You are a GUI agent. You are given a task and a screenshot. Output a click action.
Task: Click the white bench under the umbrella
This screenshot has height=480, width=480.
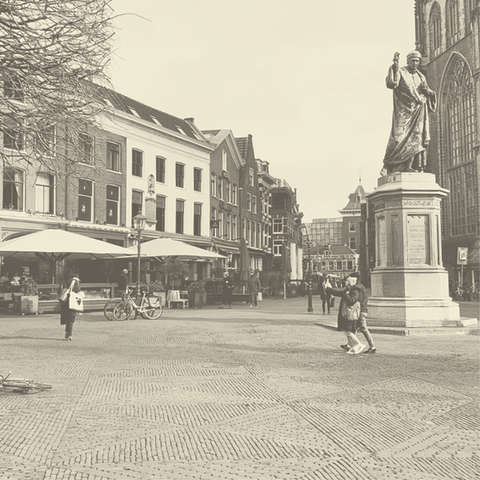177,299
